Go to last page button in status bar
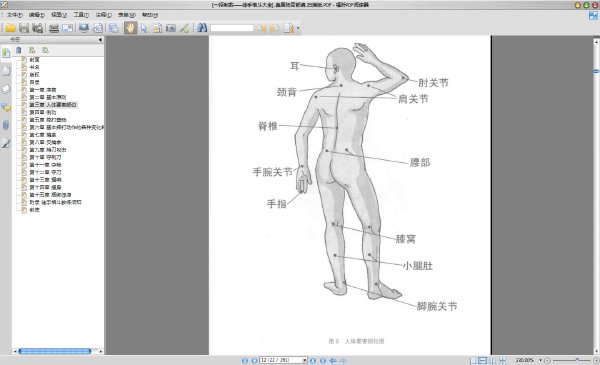Screen dimensions: 600x365 point(323,360)
